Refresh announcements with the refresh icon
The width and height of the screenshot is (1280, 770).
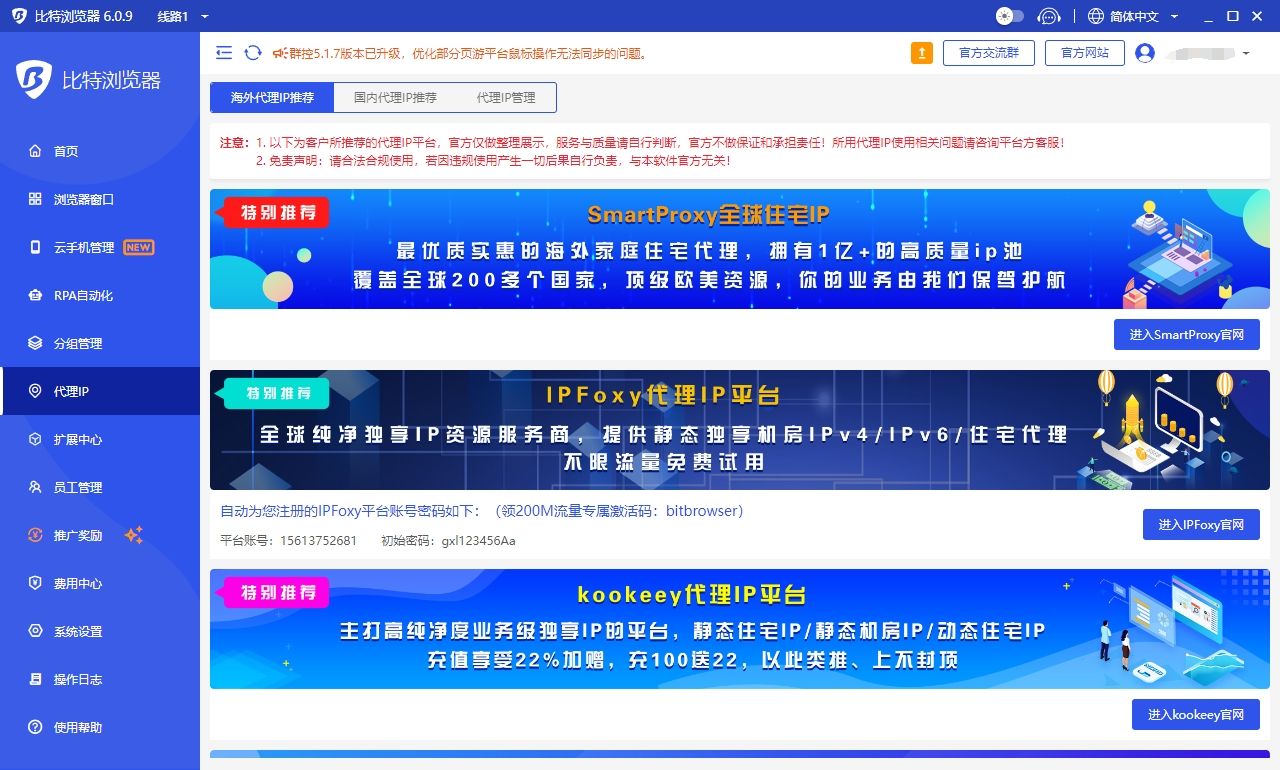click(x=252, y=53)
